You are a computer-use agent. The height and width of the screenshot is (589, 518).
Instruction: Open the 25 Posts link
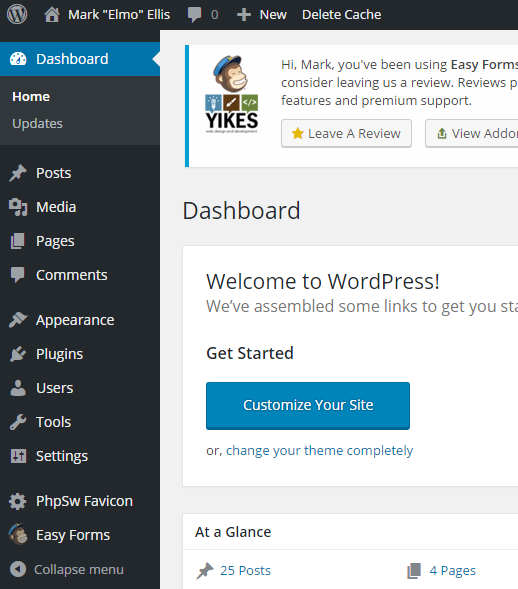pyautogui.click(x=245, y=571)
